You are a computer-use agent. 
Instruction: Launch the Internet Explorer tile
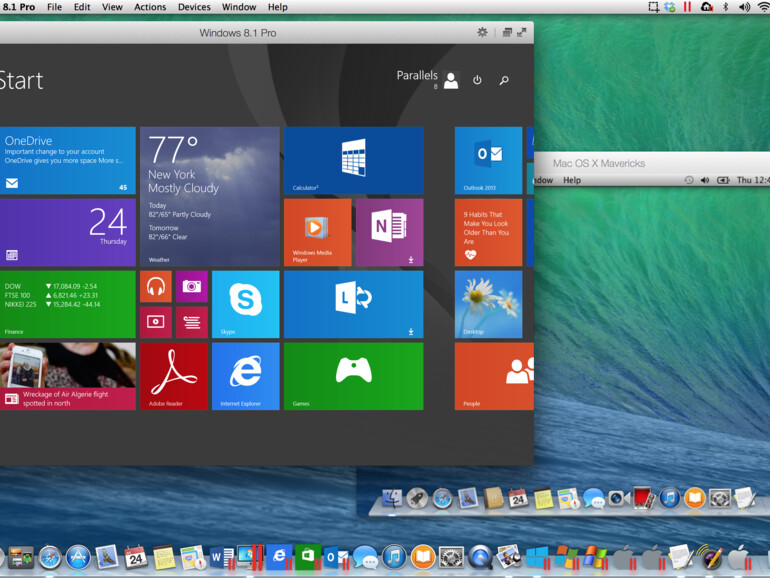(245, 376)
